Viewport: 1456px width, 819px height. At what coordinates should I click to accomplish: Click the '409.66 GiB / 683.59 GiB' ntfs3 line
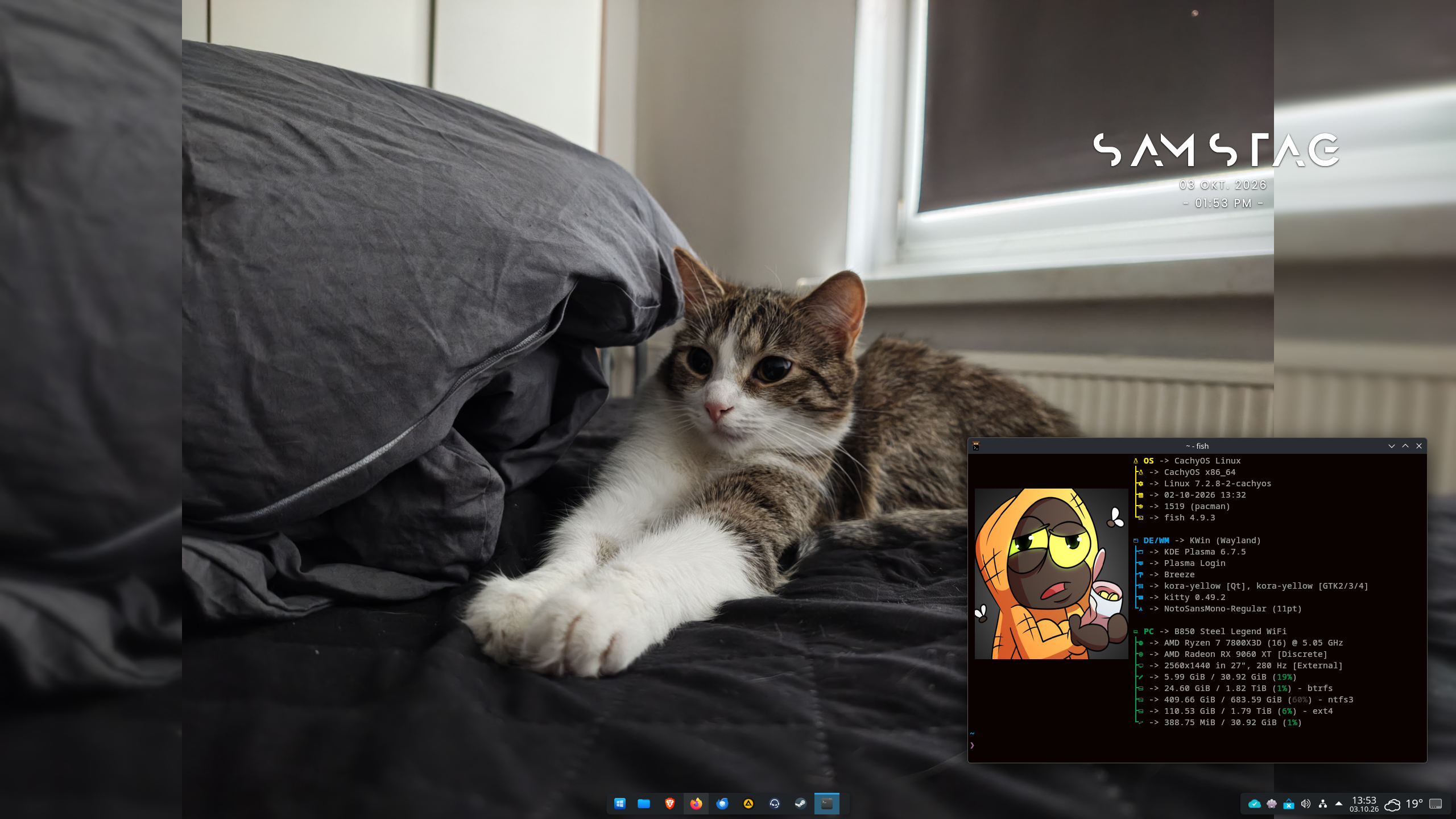[x=1259, y=700]
